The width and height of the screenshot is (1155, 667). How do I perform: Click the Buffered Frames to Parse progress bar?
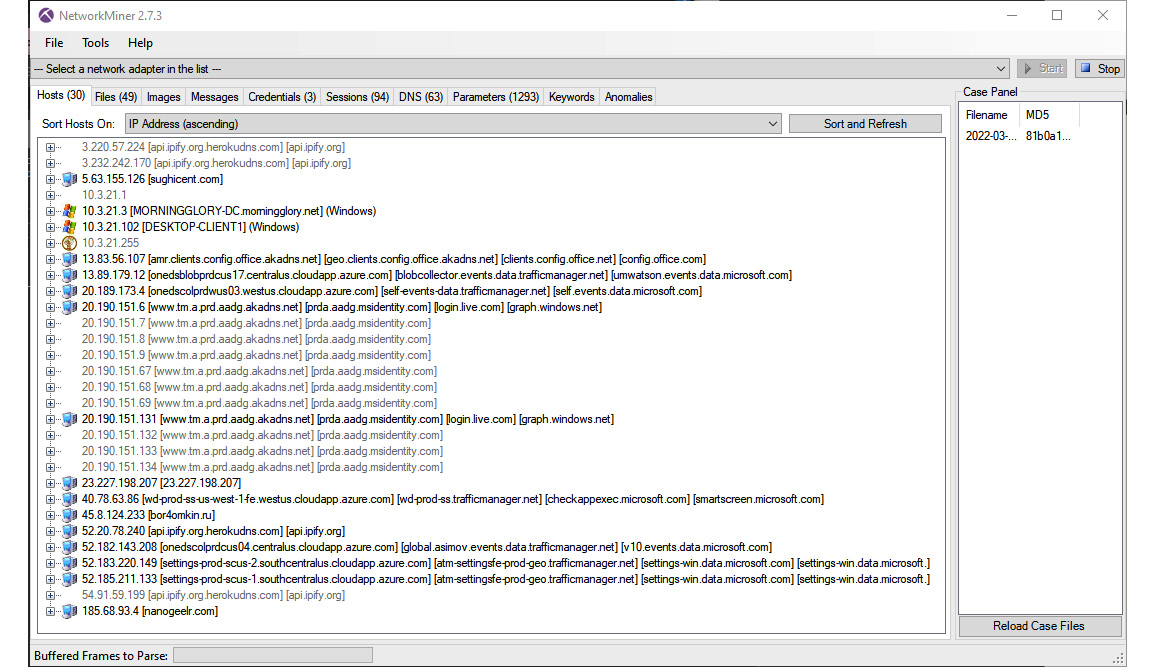pyautogui.click(x=273, y=655)
